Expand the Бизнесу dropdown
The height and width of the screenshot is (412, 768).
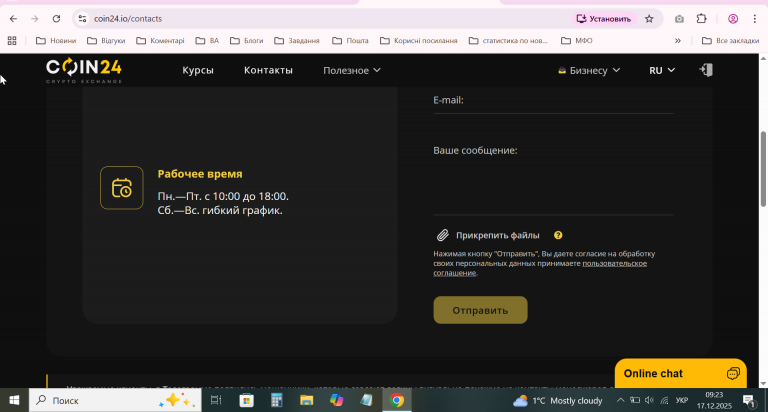click(x=589, y=71)
